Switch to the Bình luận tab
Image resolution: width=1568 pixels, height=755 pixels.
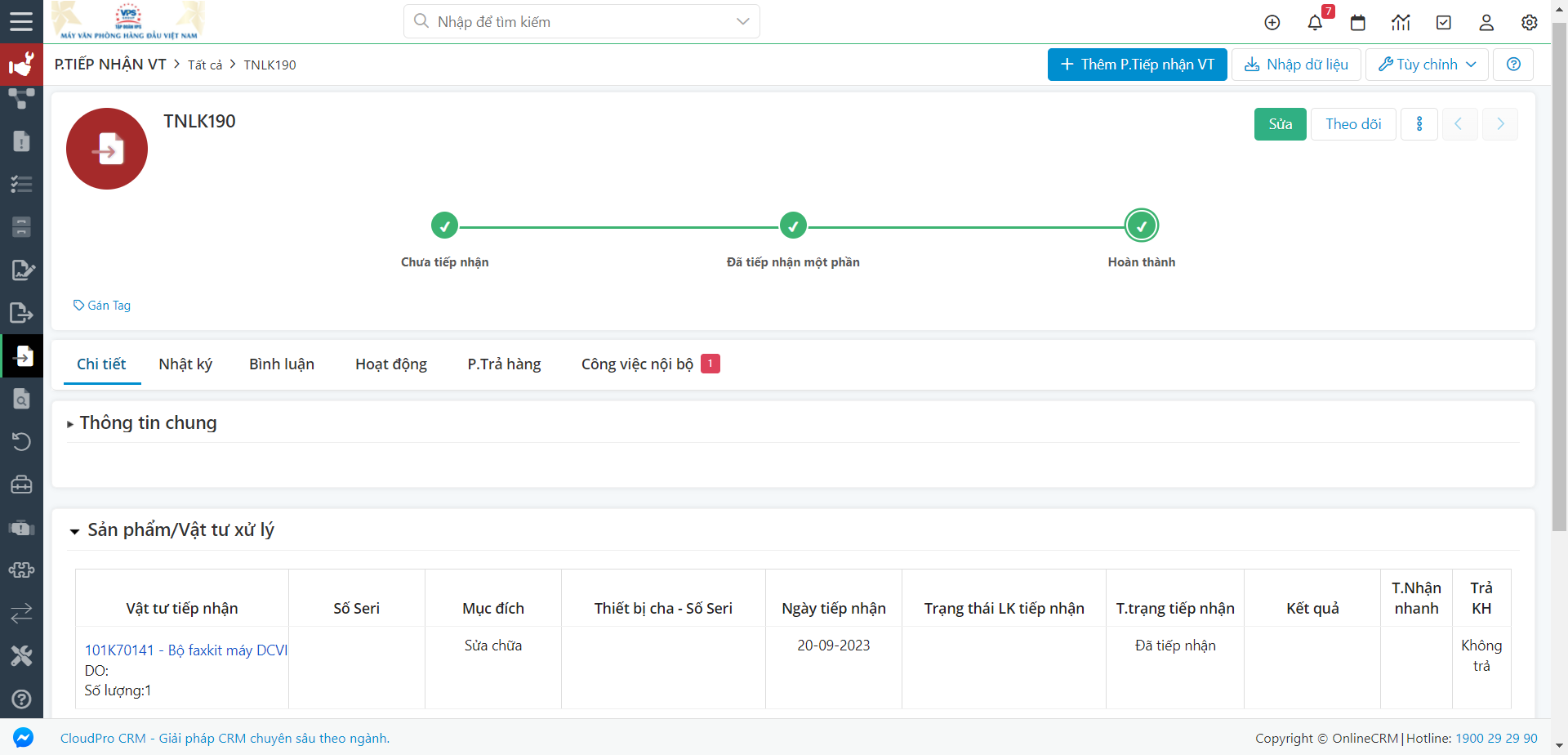(282, 364)
